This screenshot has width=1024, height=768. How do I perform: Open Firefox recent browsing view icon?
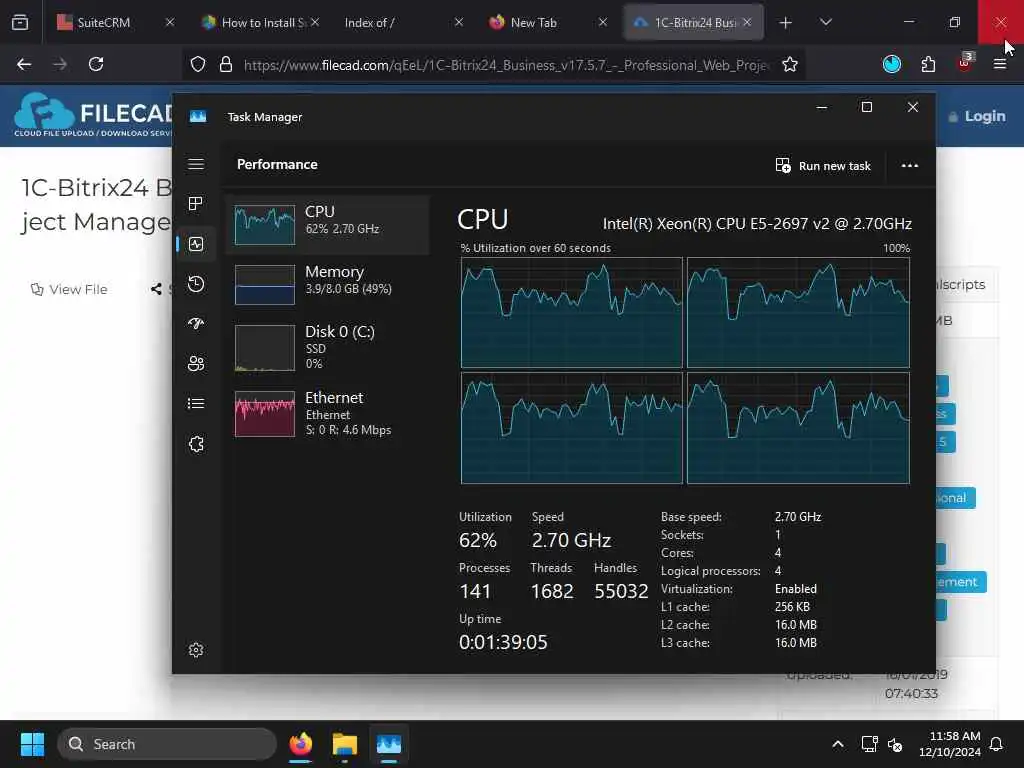point(20,22)
